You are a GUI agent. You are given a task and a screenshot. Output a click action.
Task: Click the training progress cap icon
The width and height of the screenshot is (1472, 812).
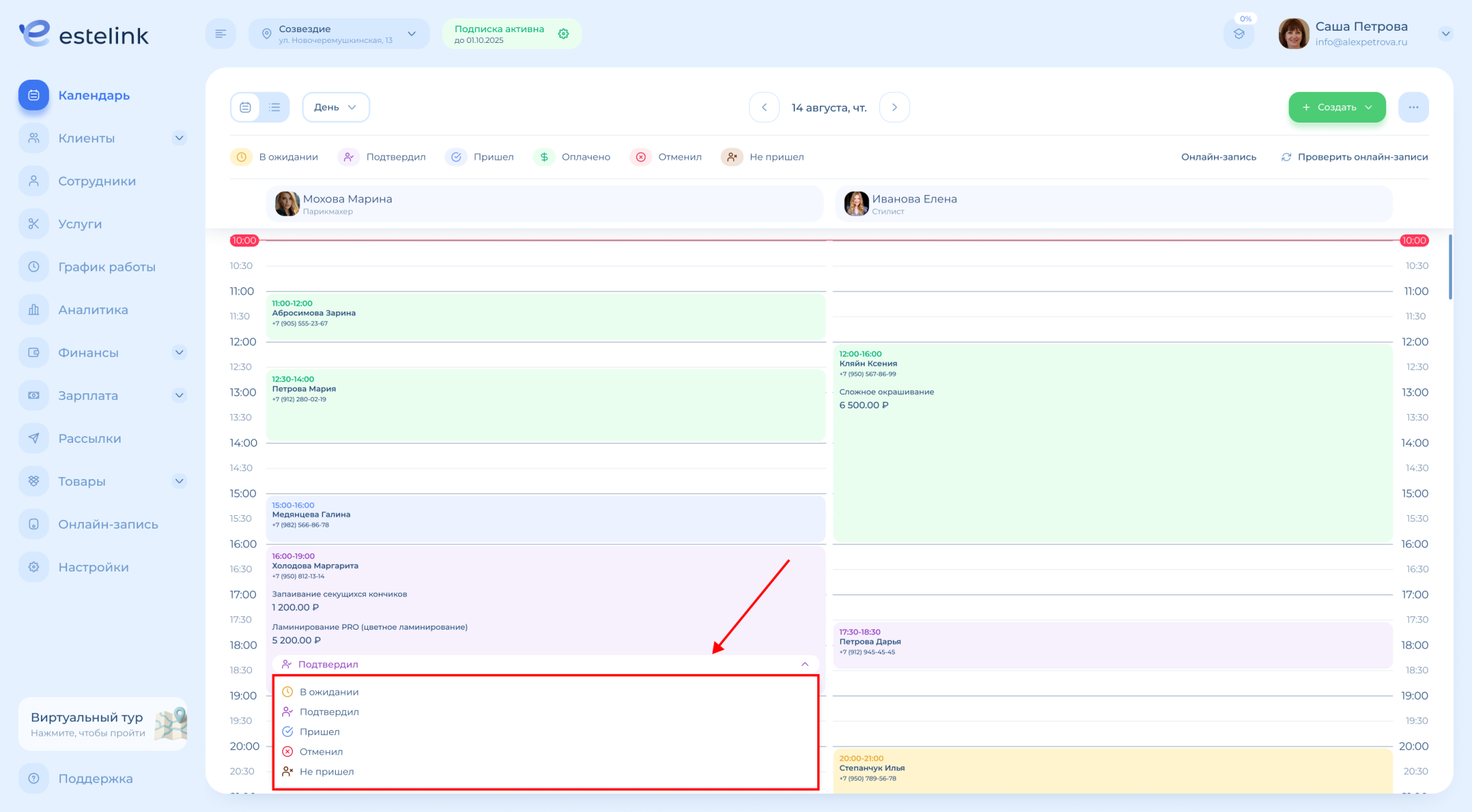pyautogui.click(x=1239, y=34)
